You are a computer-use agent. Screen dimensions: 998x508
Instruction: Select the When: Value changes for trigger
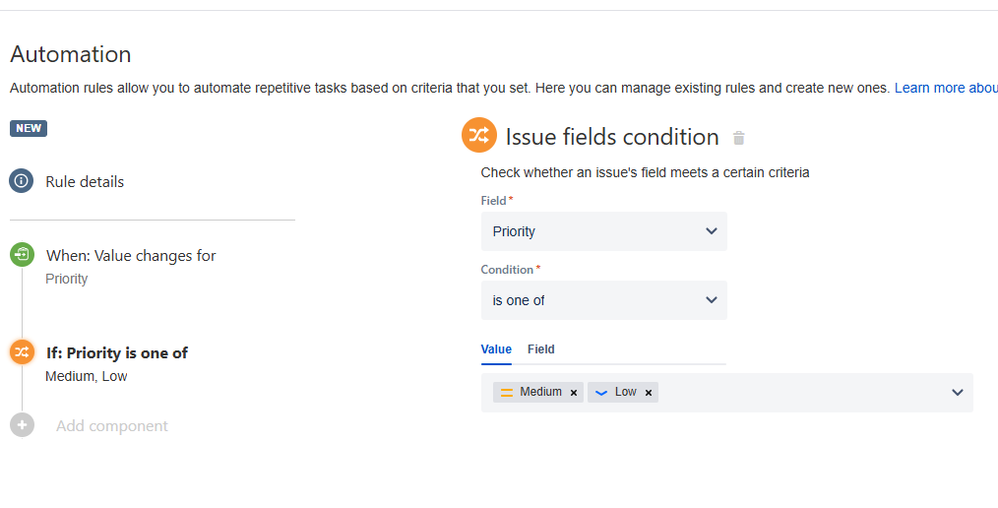(131, 256)
